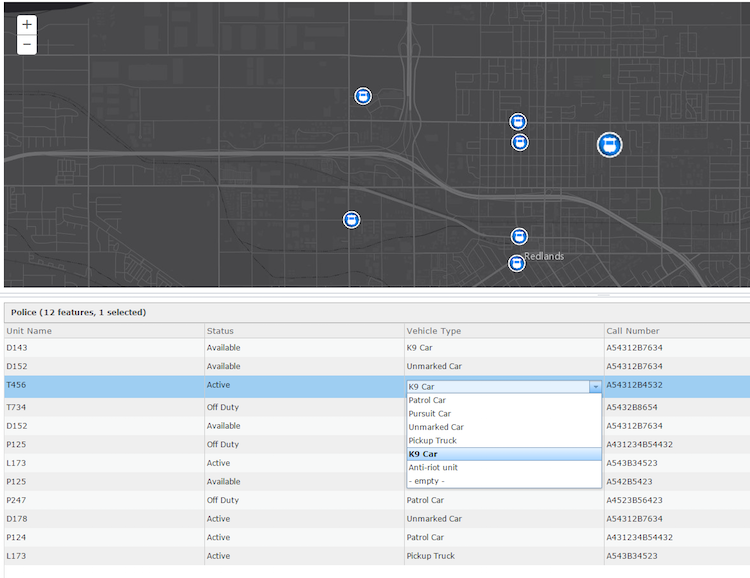Select the highlighted large police marker
750x578 pixels.
tap(609, 145)
